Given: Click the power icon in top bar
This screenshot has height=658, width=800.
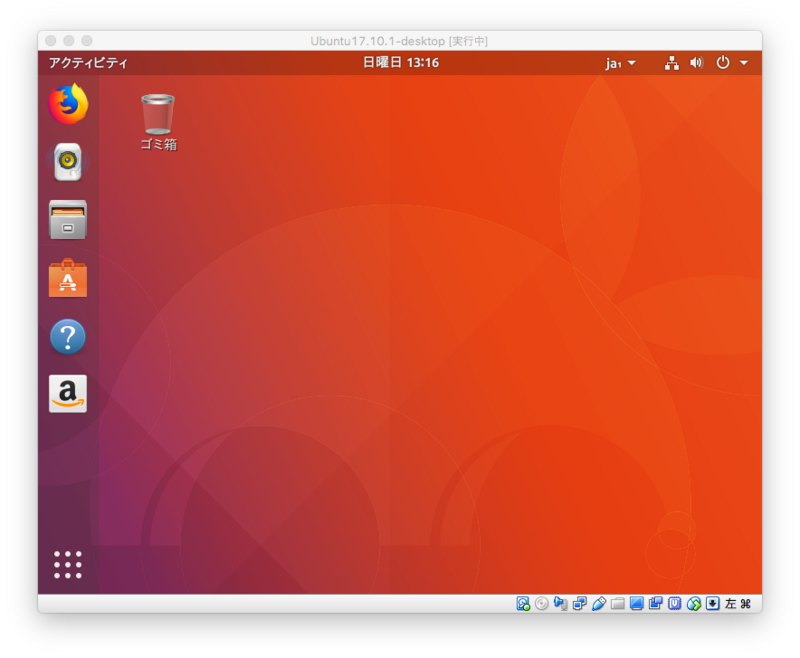Looking at the screenshot, I should click(723, 63).
